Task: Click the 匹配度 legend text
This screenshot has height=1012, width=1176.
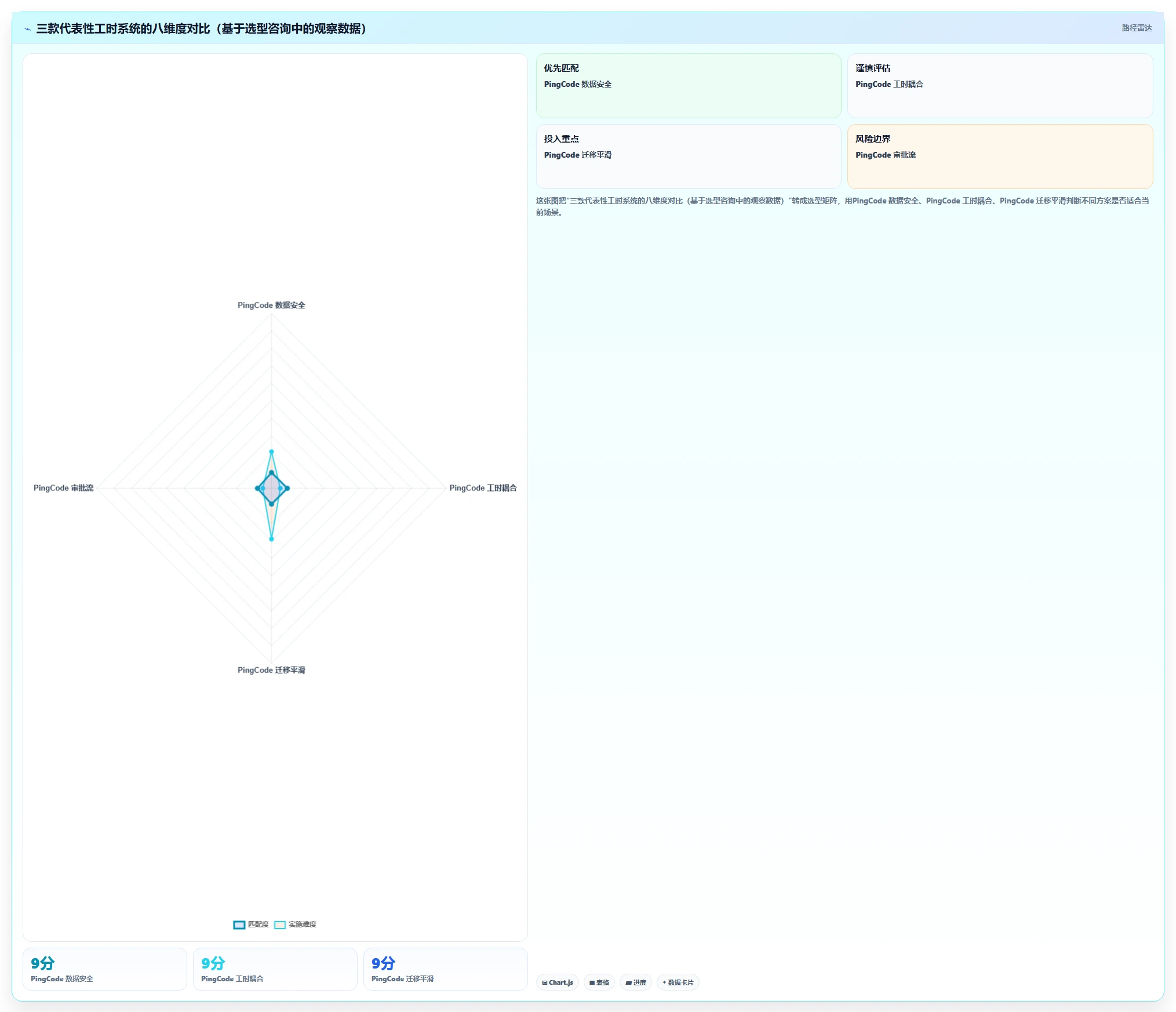Action: 258,924
